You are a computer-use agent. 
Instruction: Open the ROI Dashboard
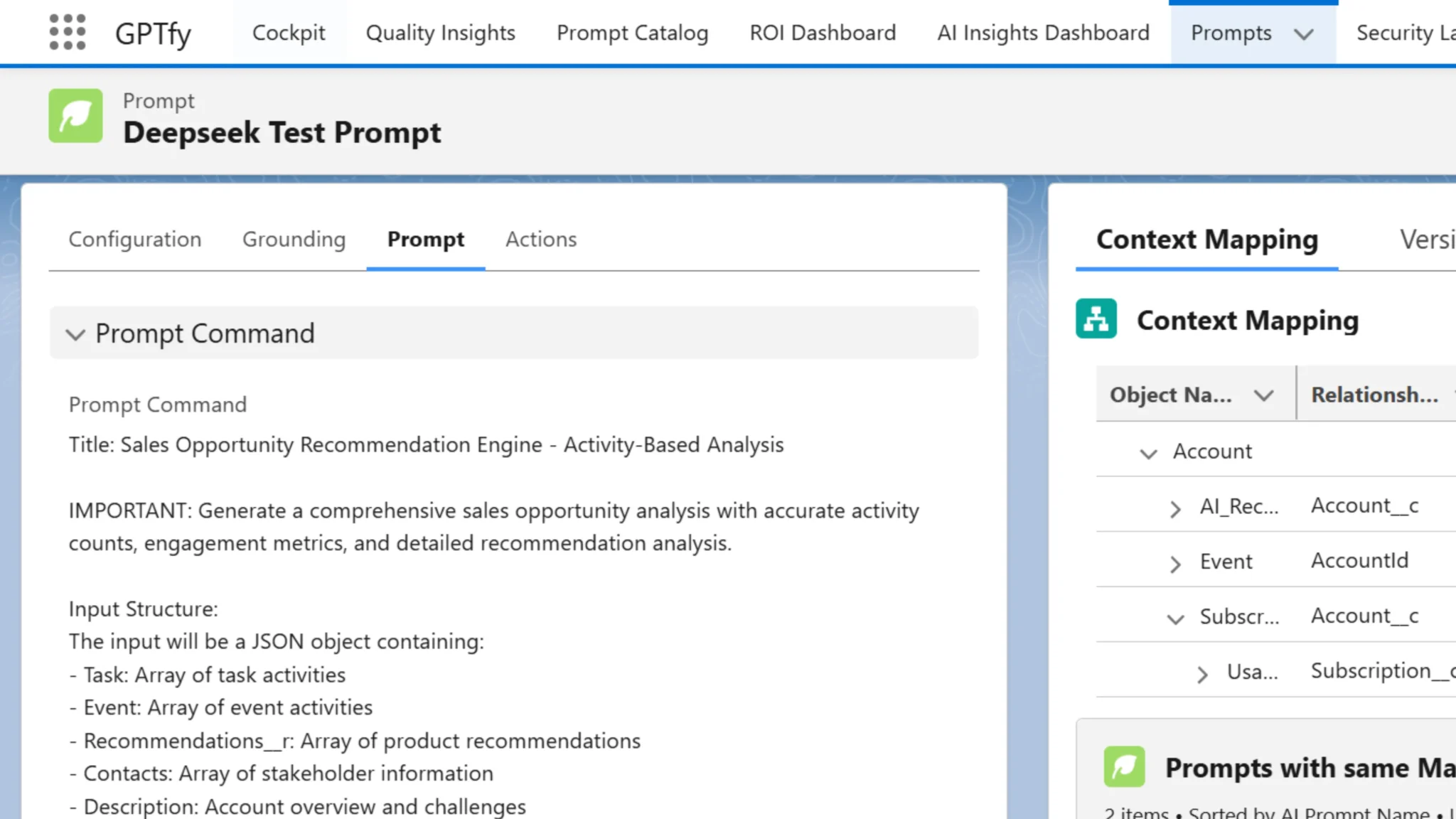[x=822, y=33]
